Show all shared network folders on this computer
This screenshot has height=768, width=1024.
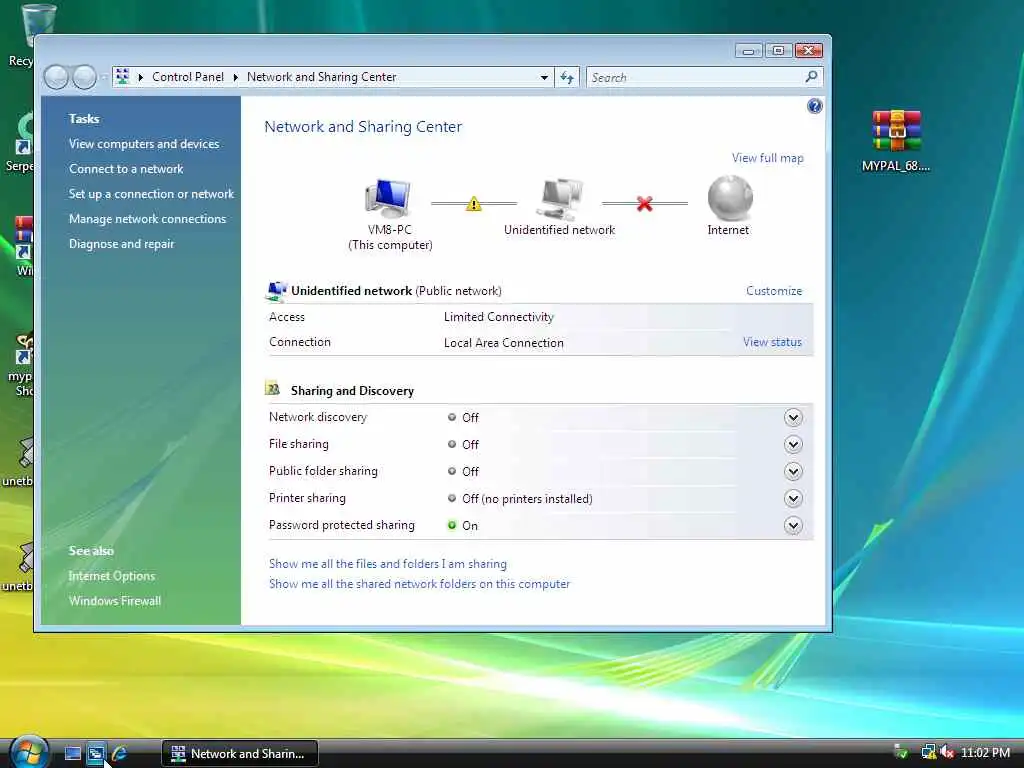tap(419, 584)
